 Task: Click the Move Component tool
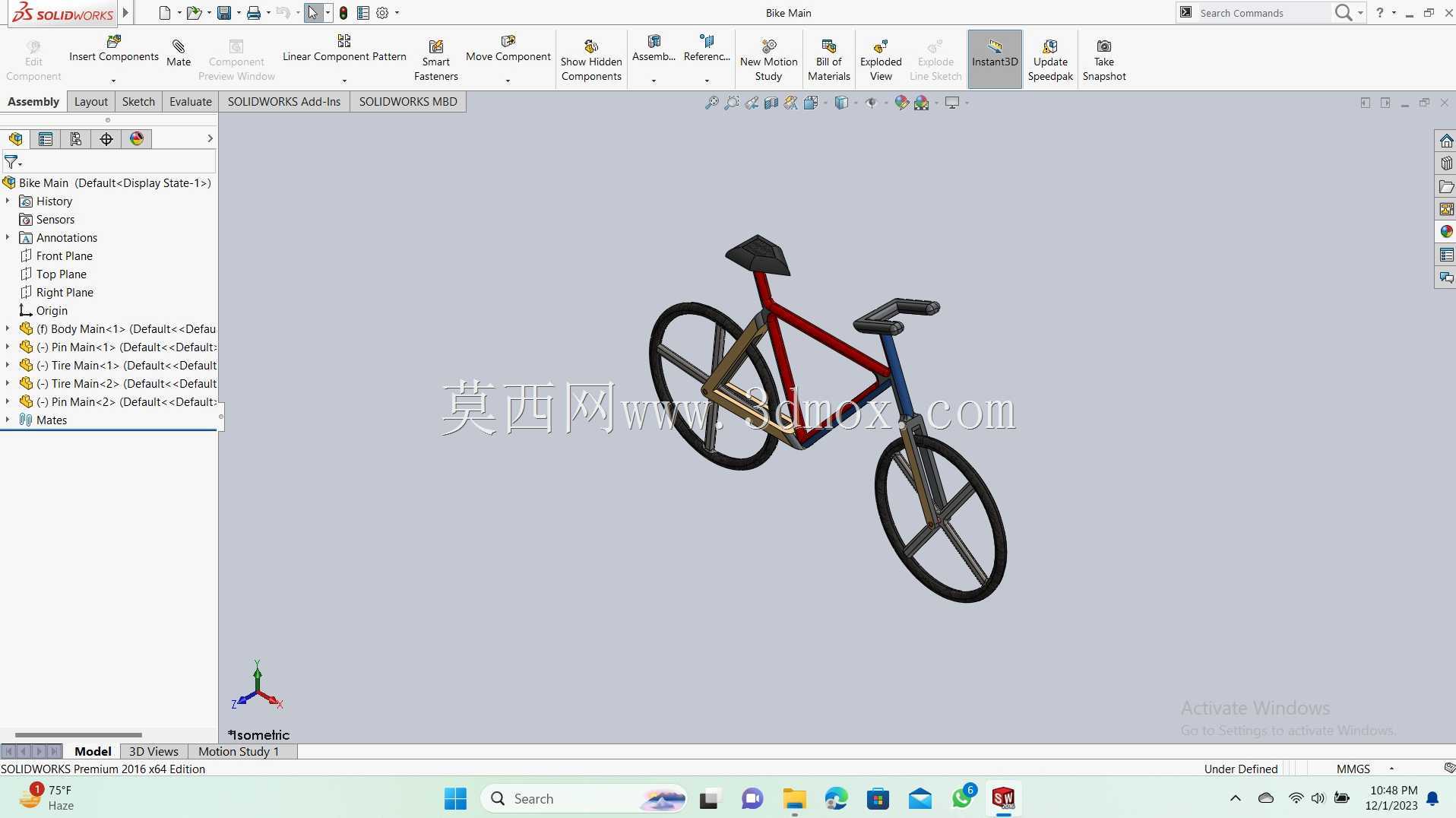point(508,49)
